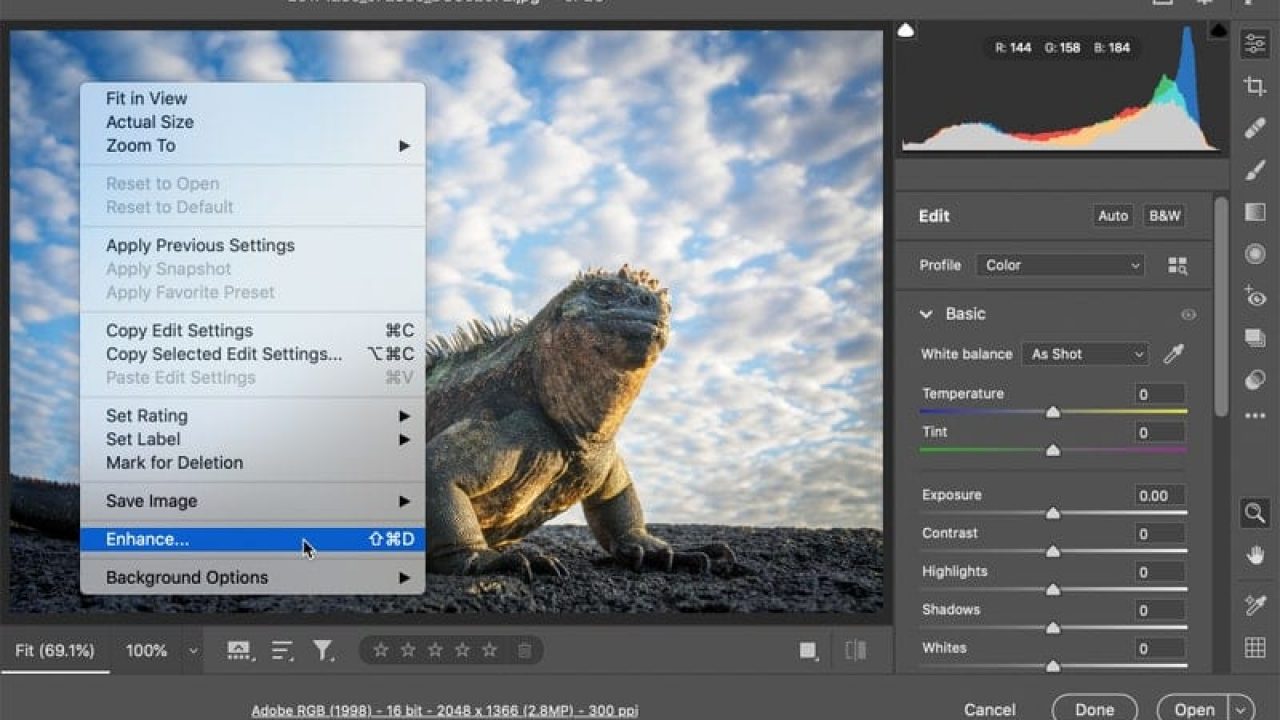Choose Enhance... from context menu
Viewport: 1280px width, 720px height.
[x=252, y=539]
